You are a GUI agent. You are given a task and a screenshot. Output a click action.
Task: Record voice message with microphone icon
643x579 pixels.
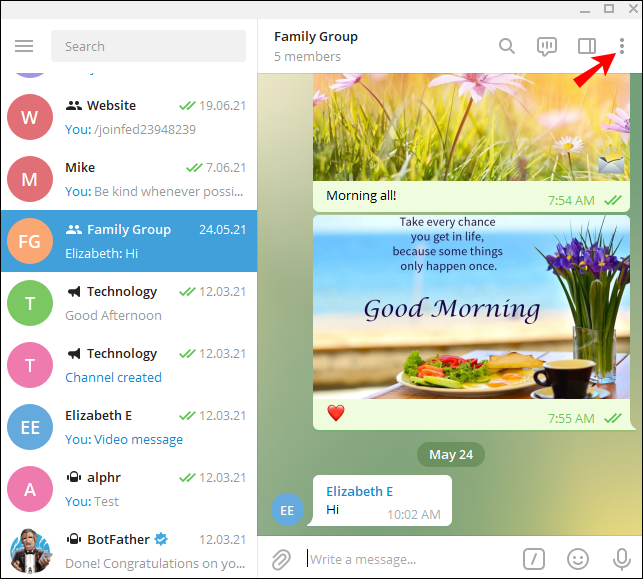(x=622, y=559)
